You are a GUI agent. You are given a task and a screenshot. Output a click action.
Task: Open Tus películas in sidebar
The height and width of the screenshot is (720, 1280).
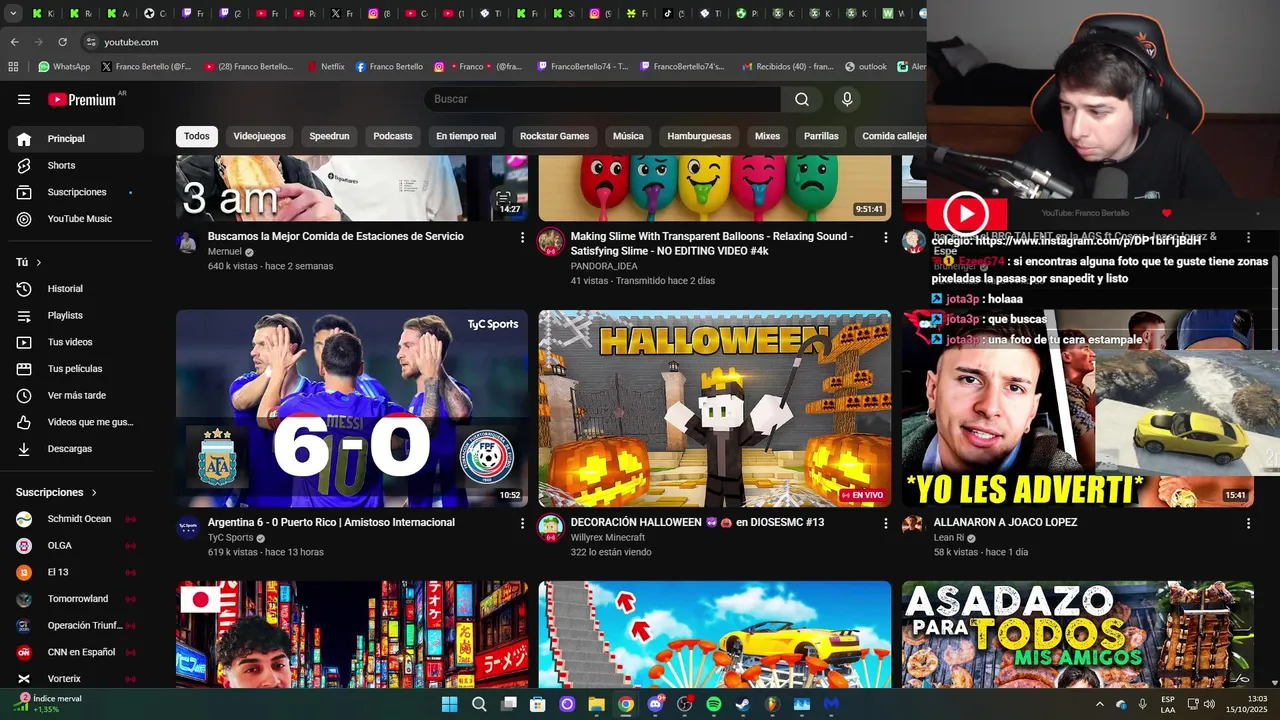pyautogui.click(x=76, y=369)
